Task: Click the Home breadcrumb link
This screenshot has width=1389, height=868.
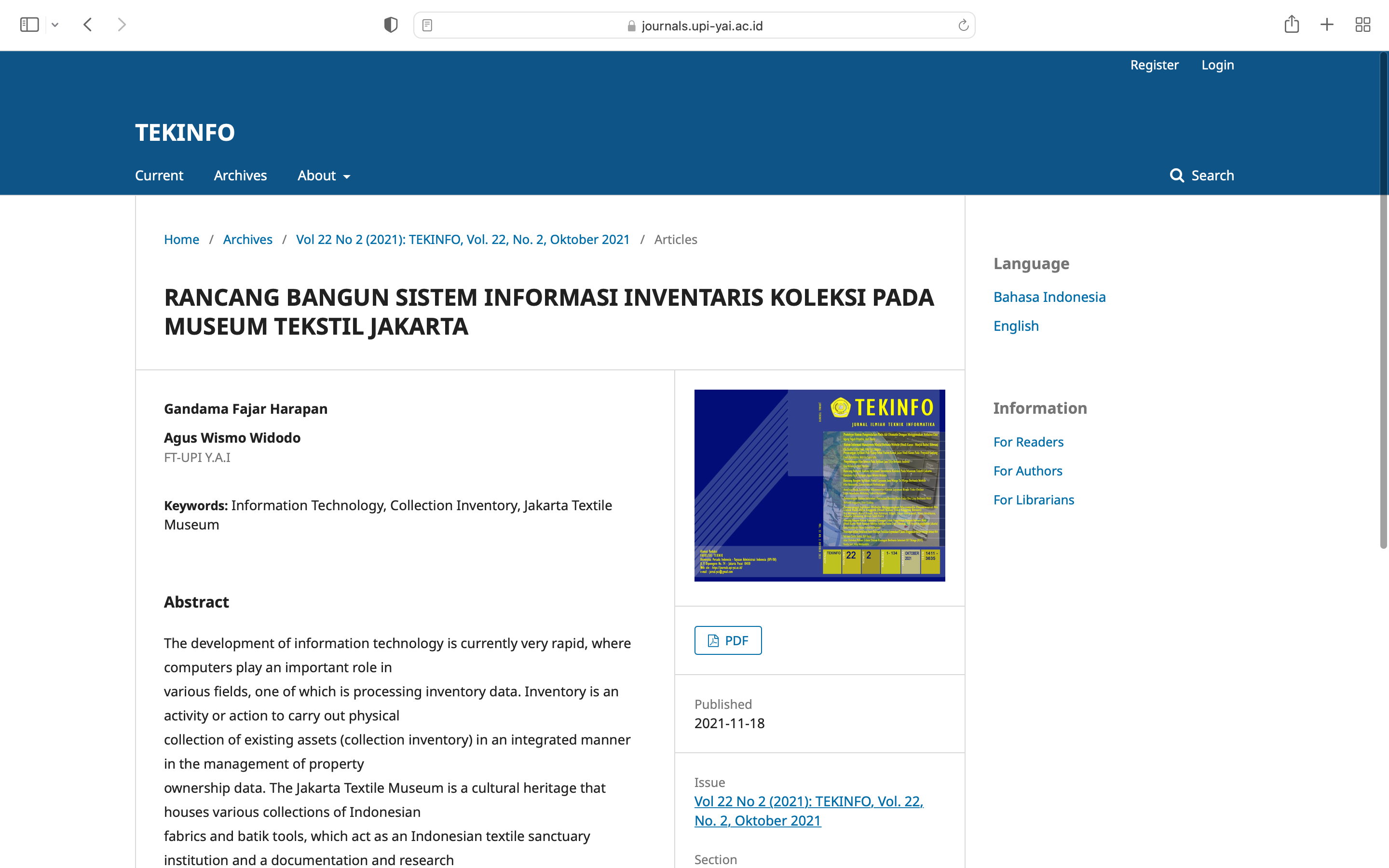Action: tap(181, 239)
